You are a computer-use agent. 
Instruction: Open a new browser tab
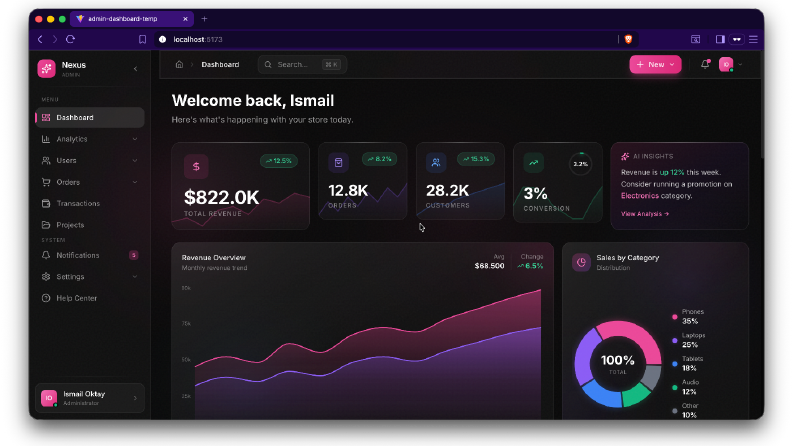point(204,19)
